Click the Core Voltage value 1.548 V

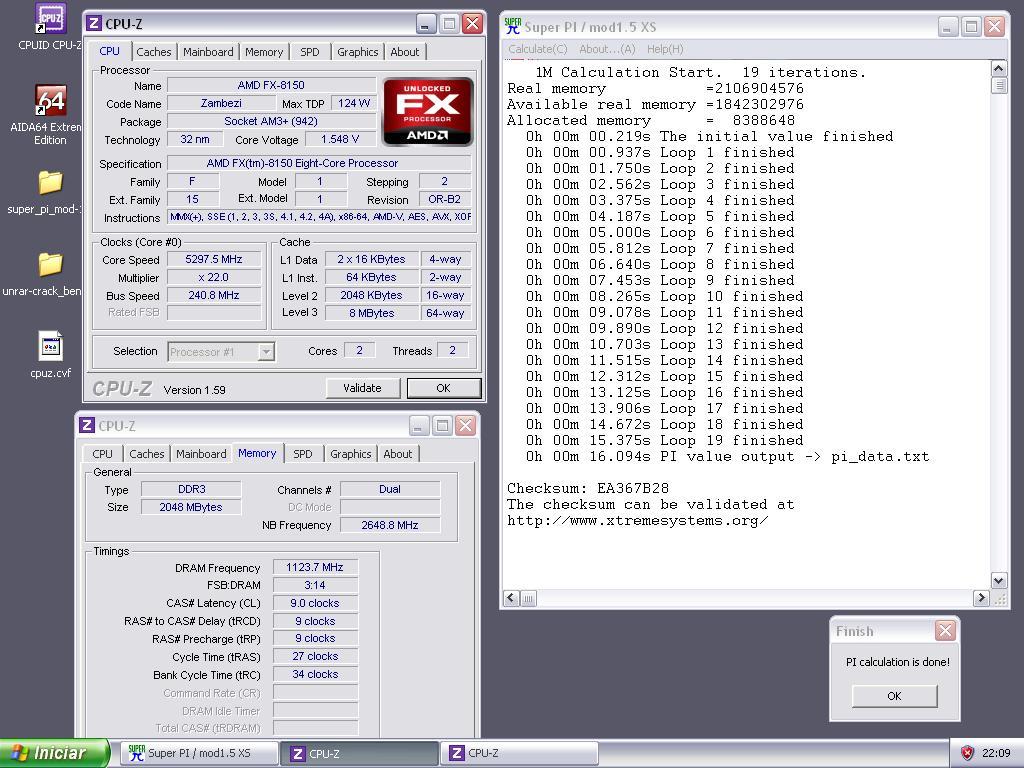(x=340, y=139)
